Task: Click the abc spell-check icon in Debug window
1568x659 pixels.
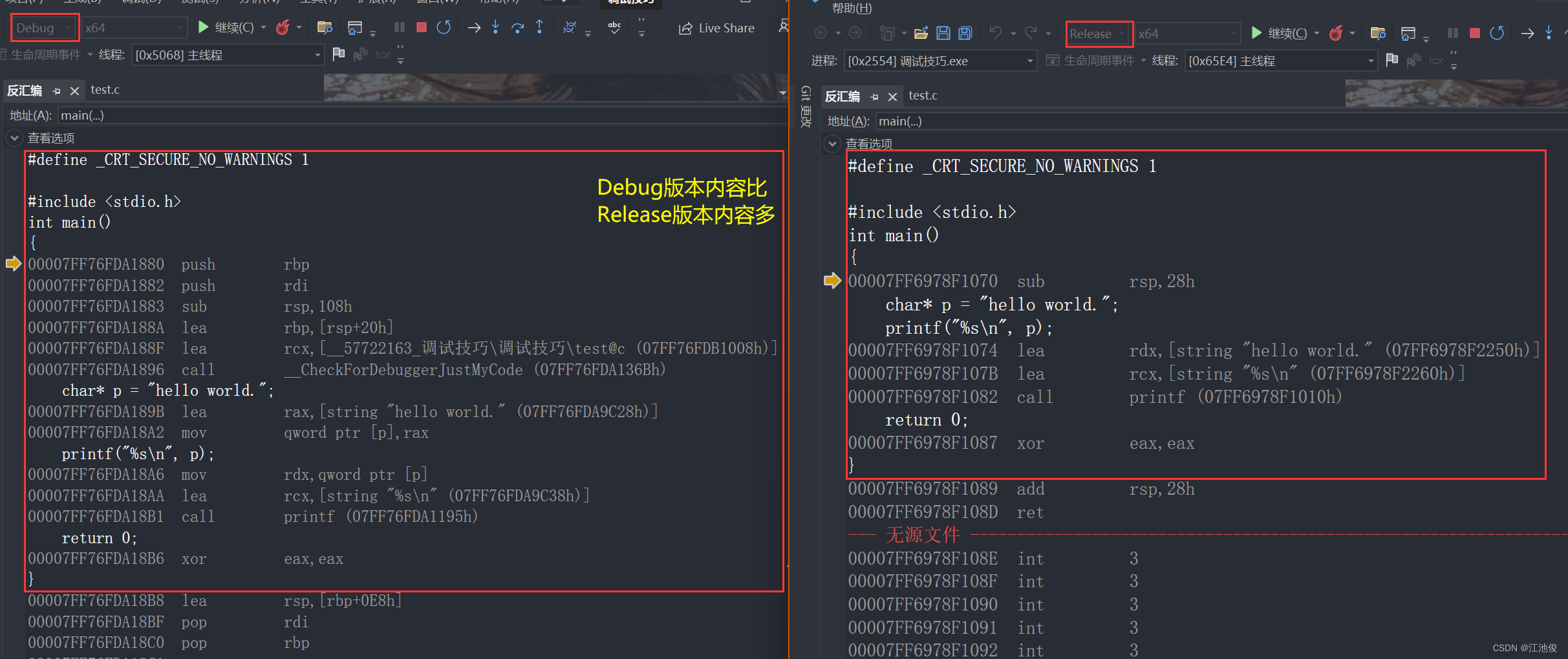Action: 614,27
